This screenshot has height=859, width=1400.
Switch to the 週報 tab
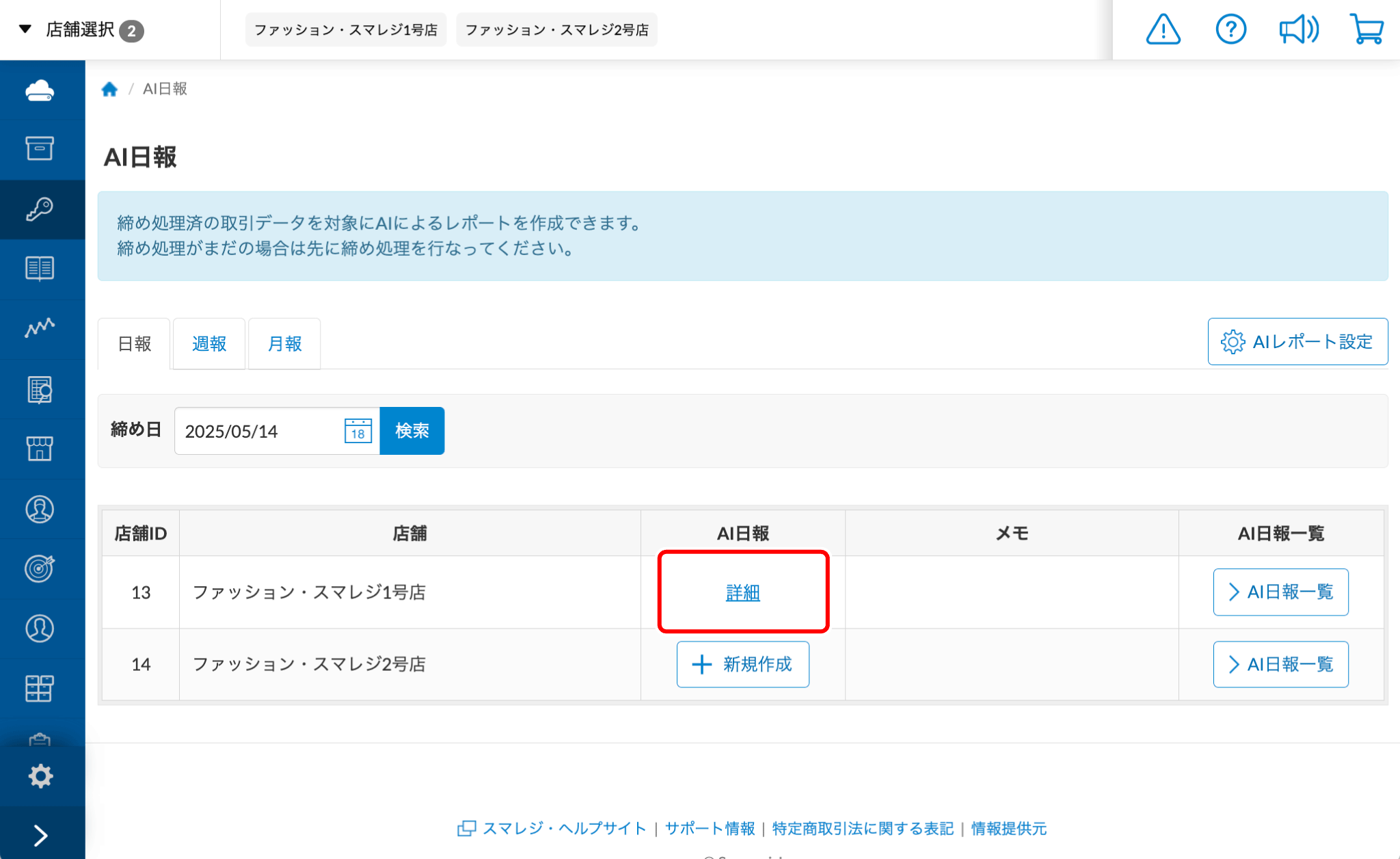pos(208,343)
